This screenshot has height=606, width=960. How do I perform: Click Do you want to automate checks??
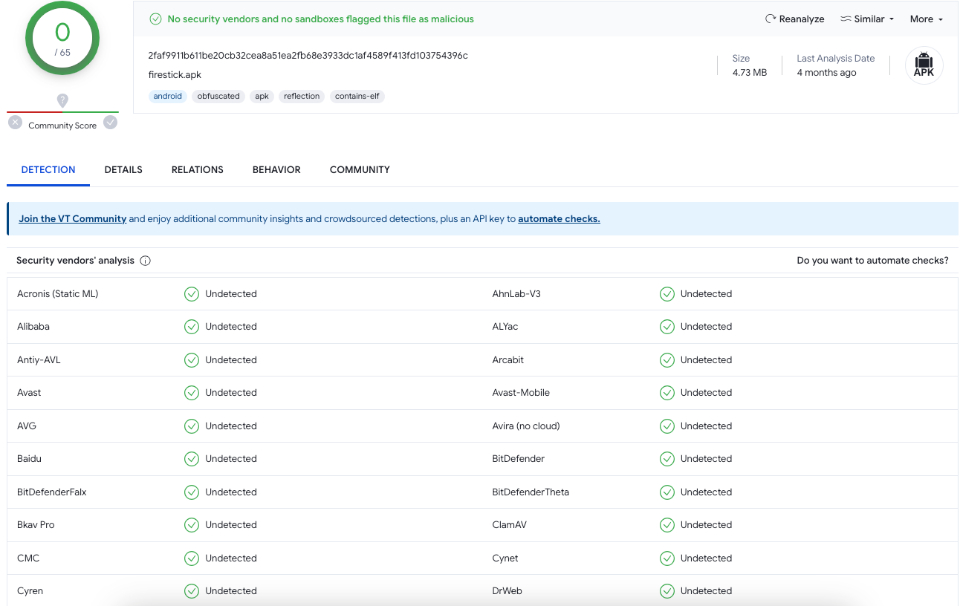[872, 260]
